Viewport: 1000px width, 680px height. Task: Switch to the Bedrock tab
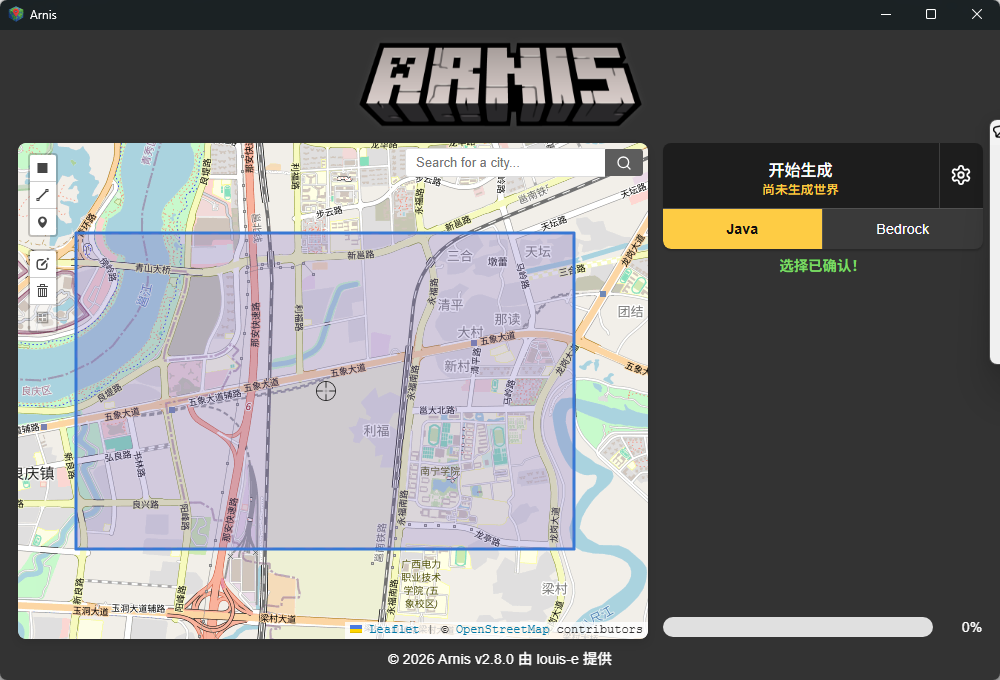pyautogui.click(x=902, y=229)
